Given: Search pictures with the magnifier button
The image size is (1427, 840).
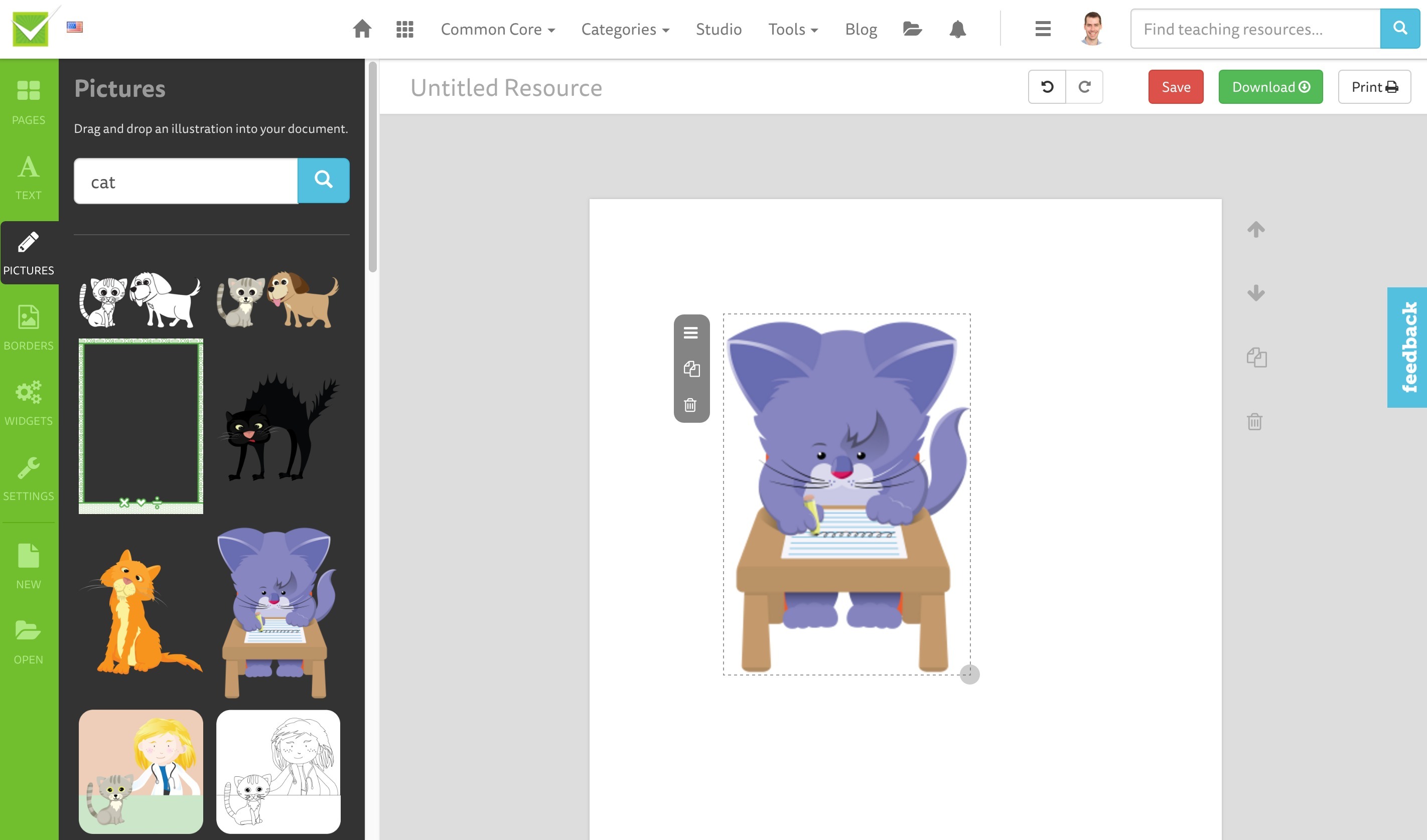Looking at the screenshot, I should (x=323, y=180).
